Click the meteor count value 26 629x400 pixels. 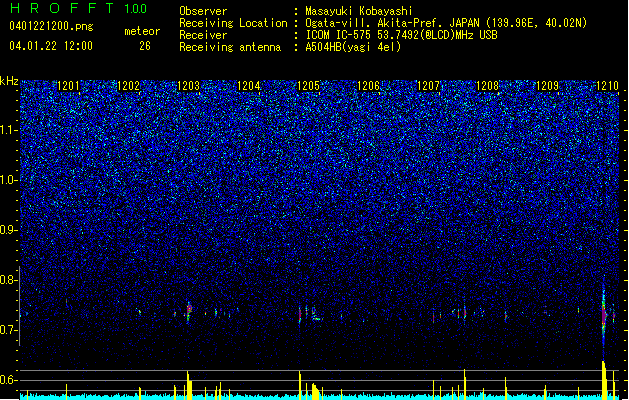tap(145, 46)
